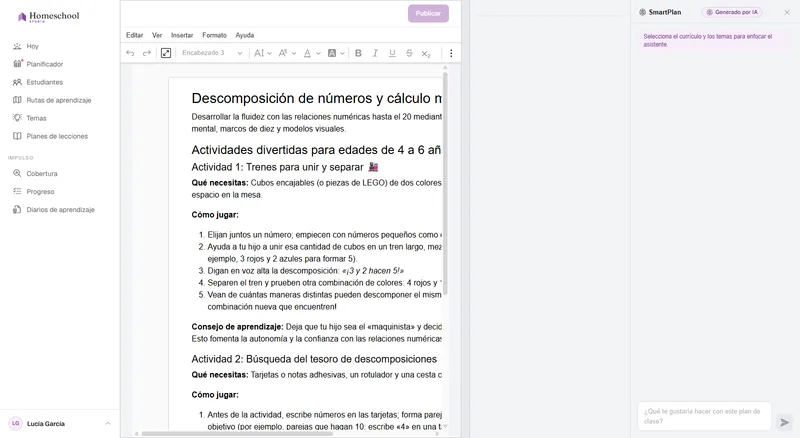The image size is (800, 438).
Task: Click the Homeschool Studio logo
Action: 49,16
